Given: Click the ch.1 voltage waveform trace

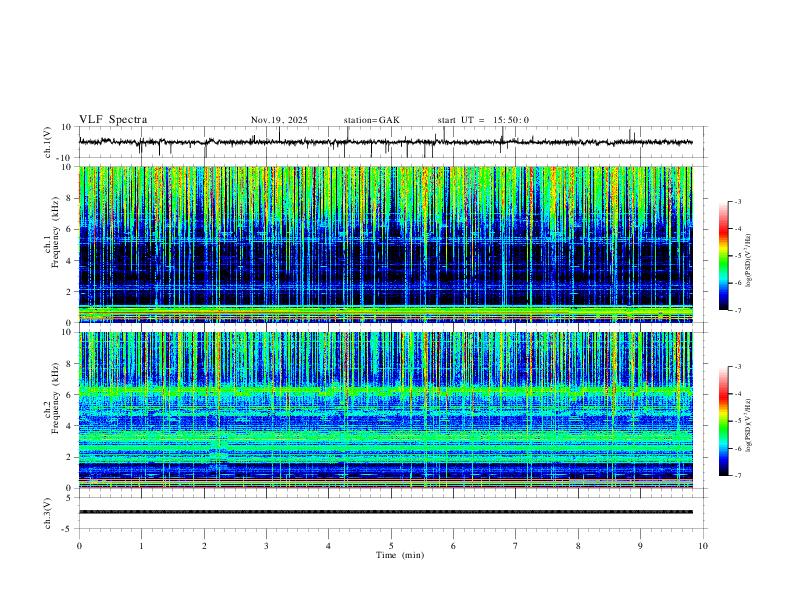Looking at the screenshot, I should coord(386,142).
